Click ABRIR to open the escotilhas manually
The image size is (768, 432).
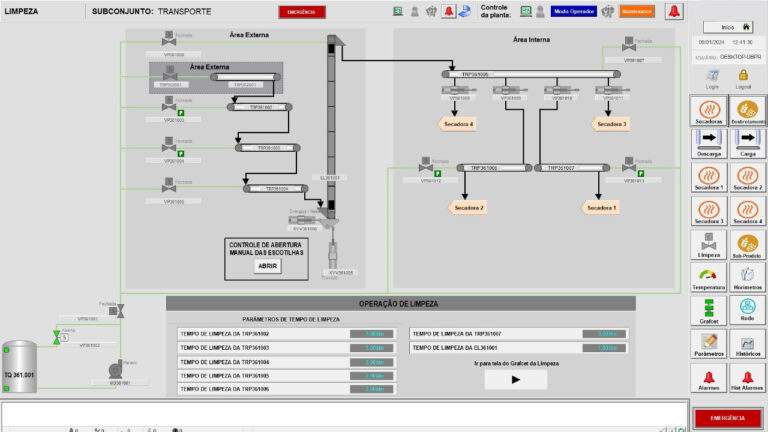click(267, 266)
